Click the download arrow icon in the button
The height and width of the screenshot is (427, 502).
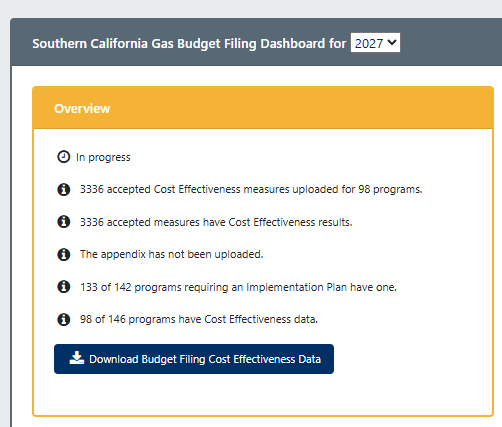[x=77, y=358]
